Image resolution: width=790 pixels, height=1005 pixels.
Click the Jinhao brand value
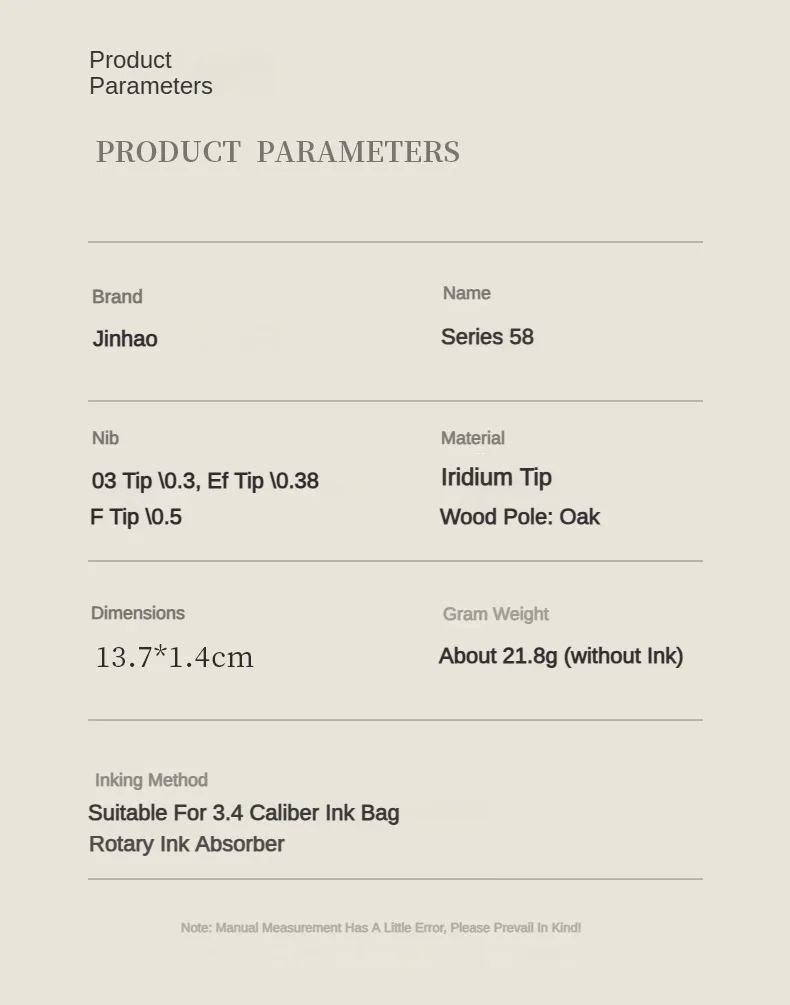coord(125,338)
